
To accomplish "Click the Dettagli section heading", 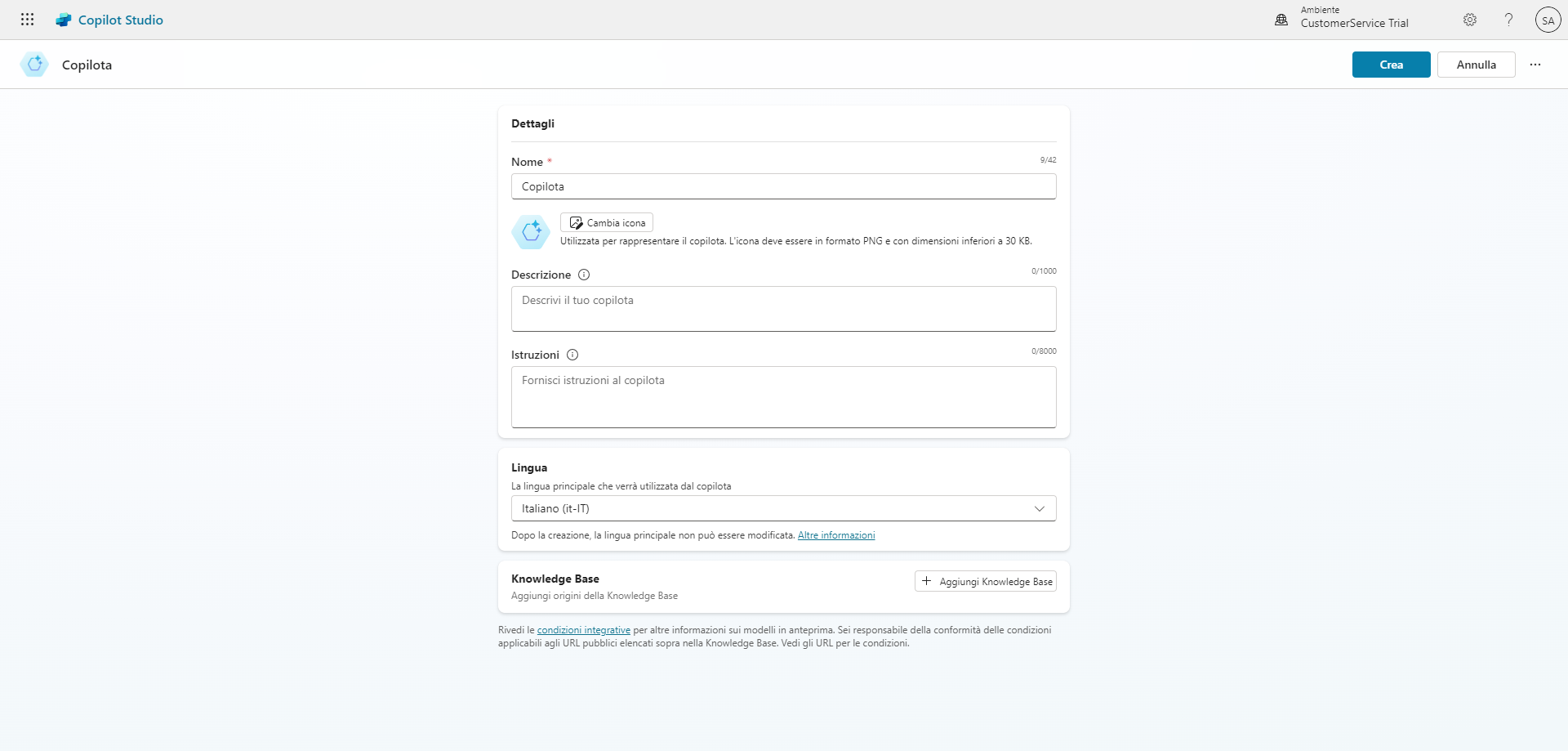I will coord(532,123).
